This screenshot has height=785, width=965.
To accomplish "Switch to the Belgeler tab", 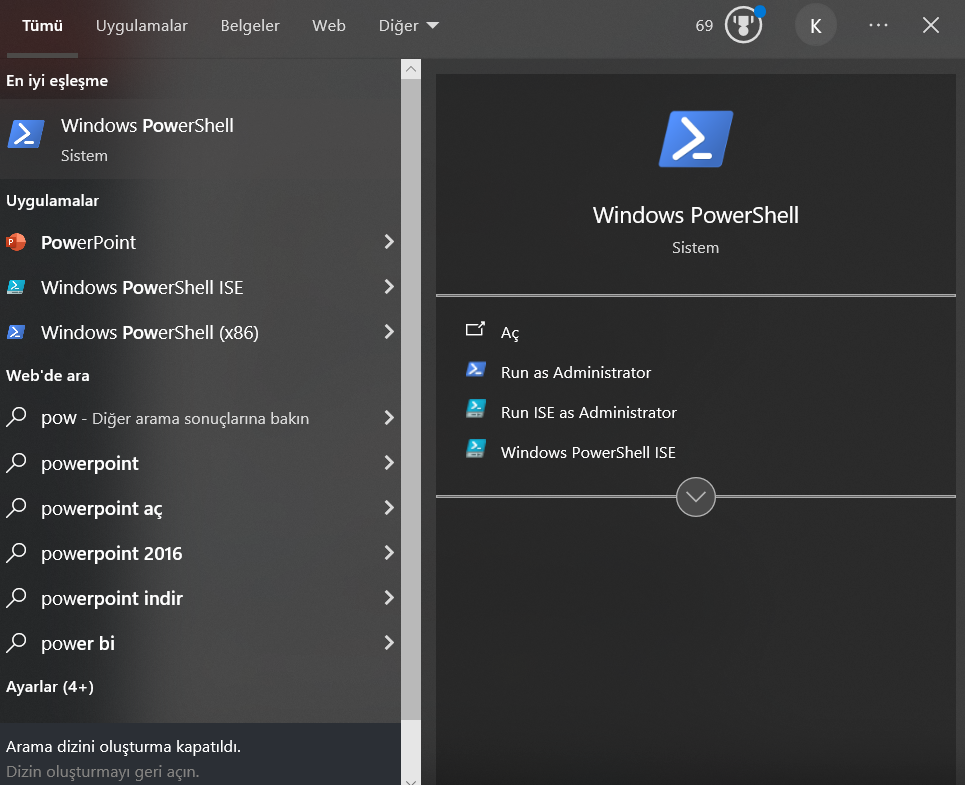I will click(250, 25).
